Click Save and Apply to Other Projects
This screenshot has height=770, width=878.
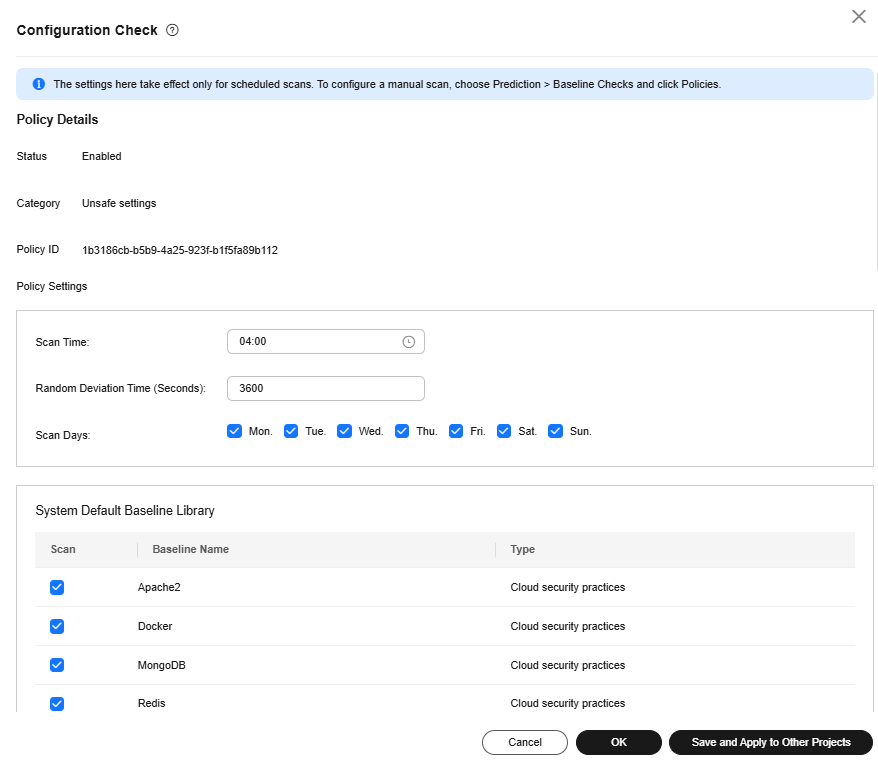tap(770, 742)
